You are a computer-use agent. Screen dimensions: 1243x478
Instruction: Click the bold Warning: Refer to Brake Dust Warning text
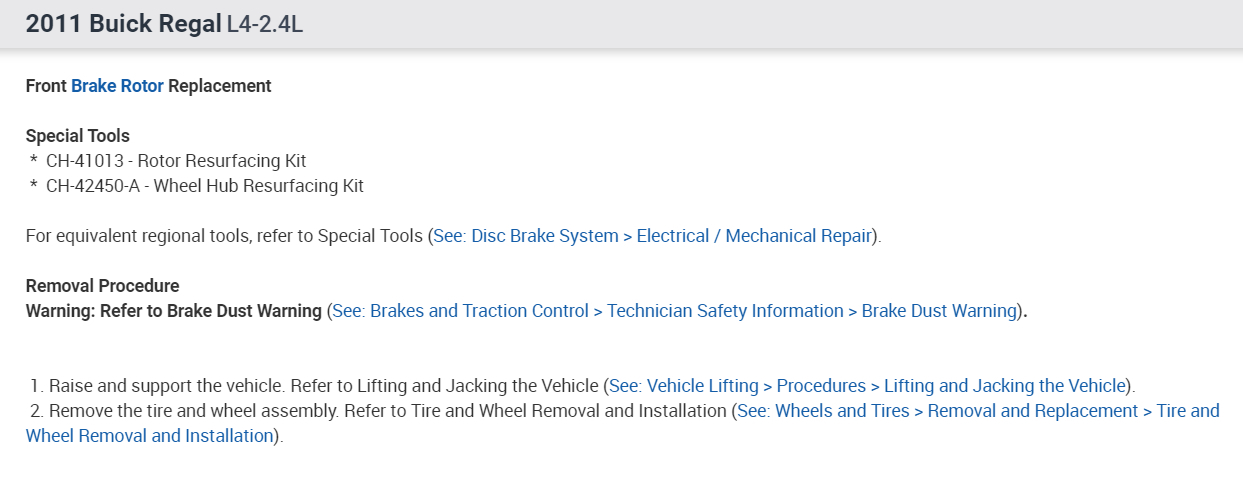[174, 311]
